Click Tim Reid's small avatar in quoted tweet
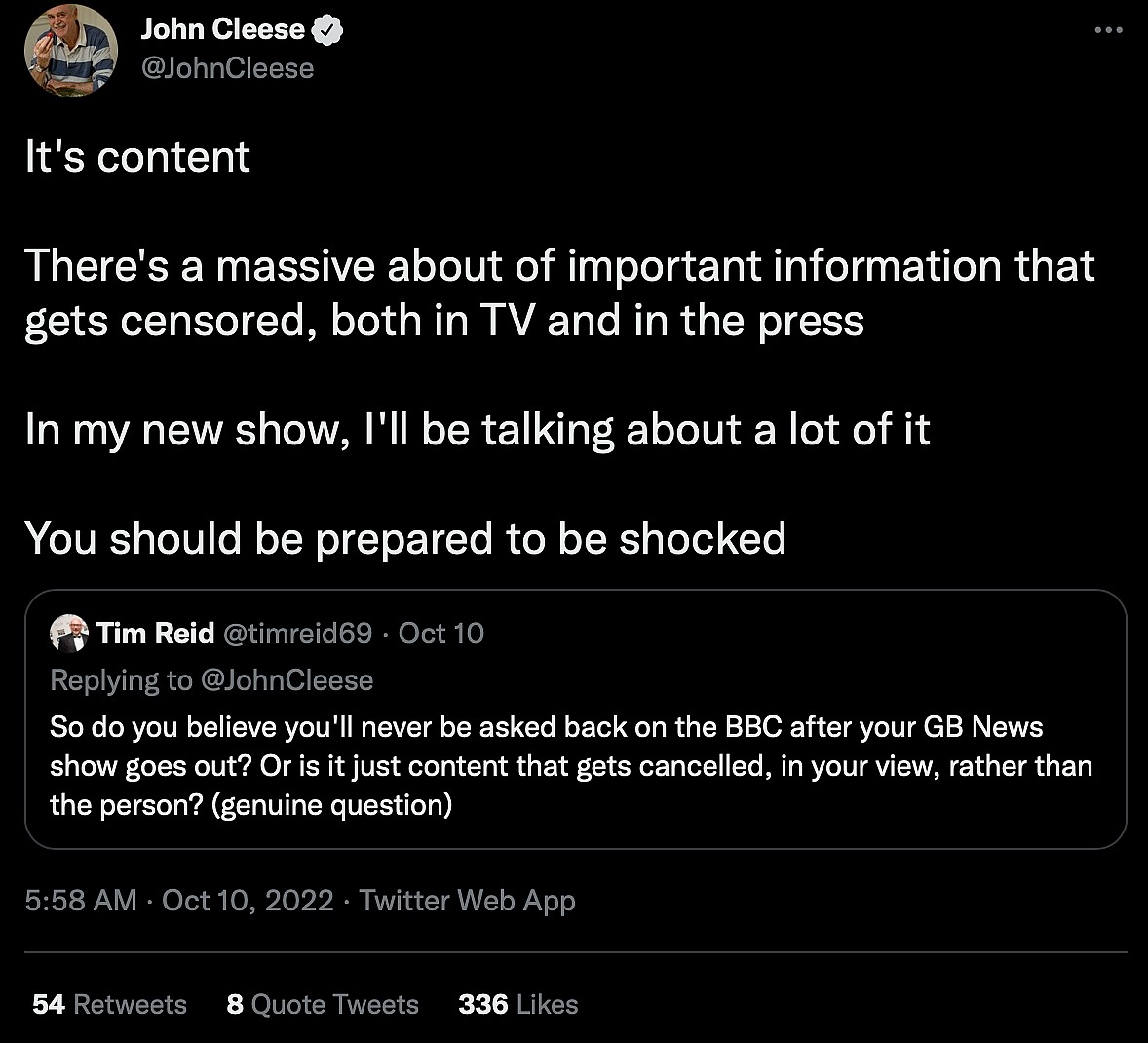The image size is (1148, 1043). [x=68, y=634]
